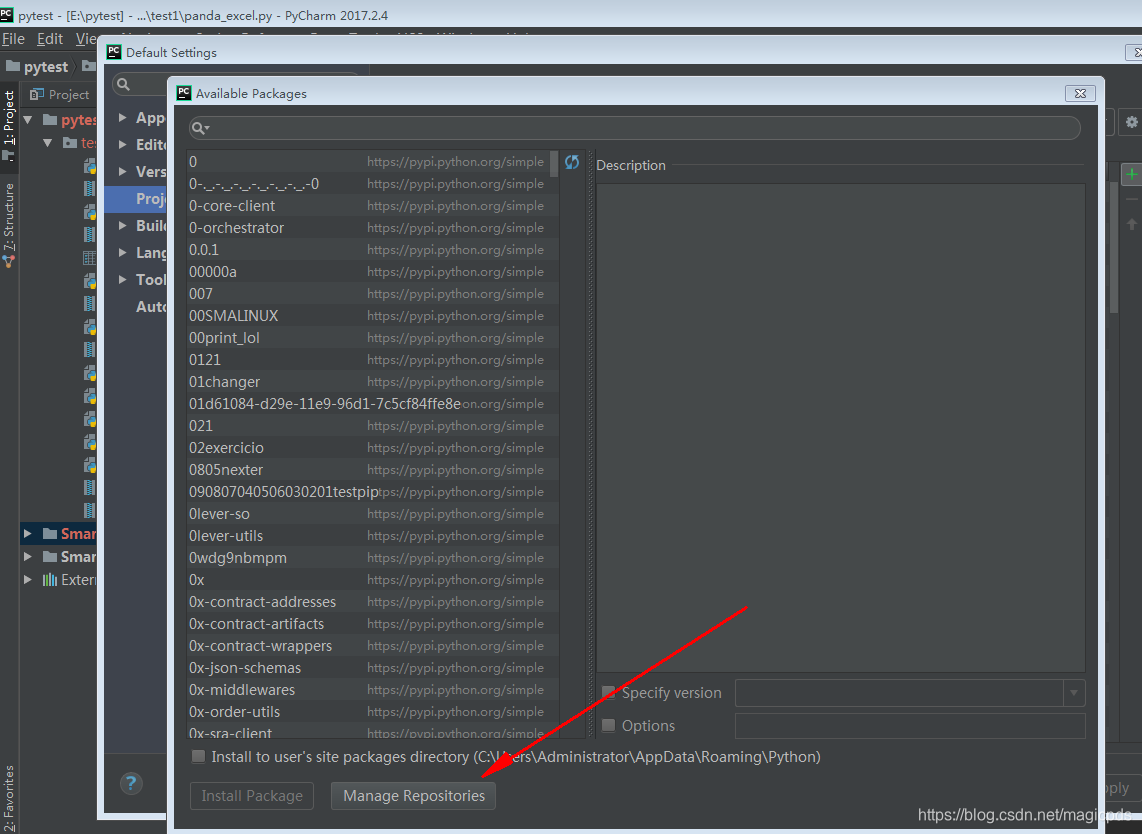Open the Edit menu
This screenshot has height=834, width=1142.
tap(50, 39)
